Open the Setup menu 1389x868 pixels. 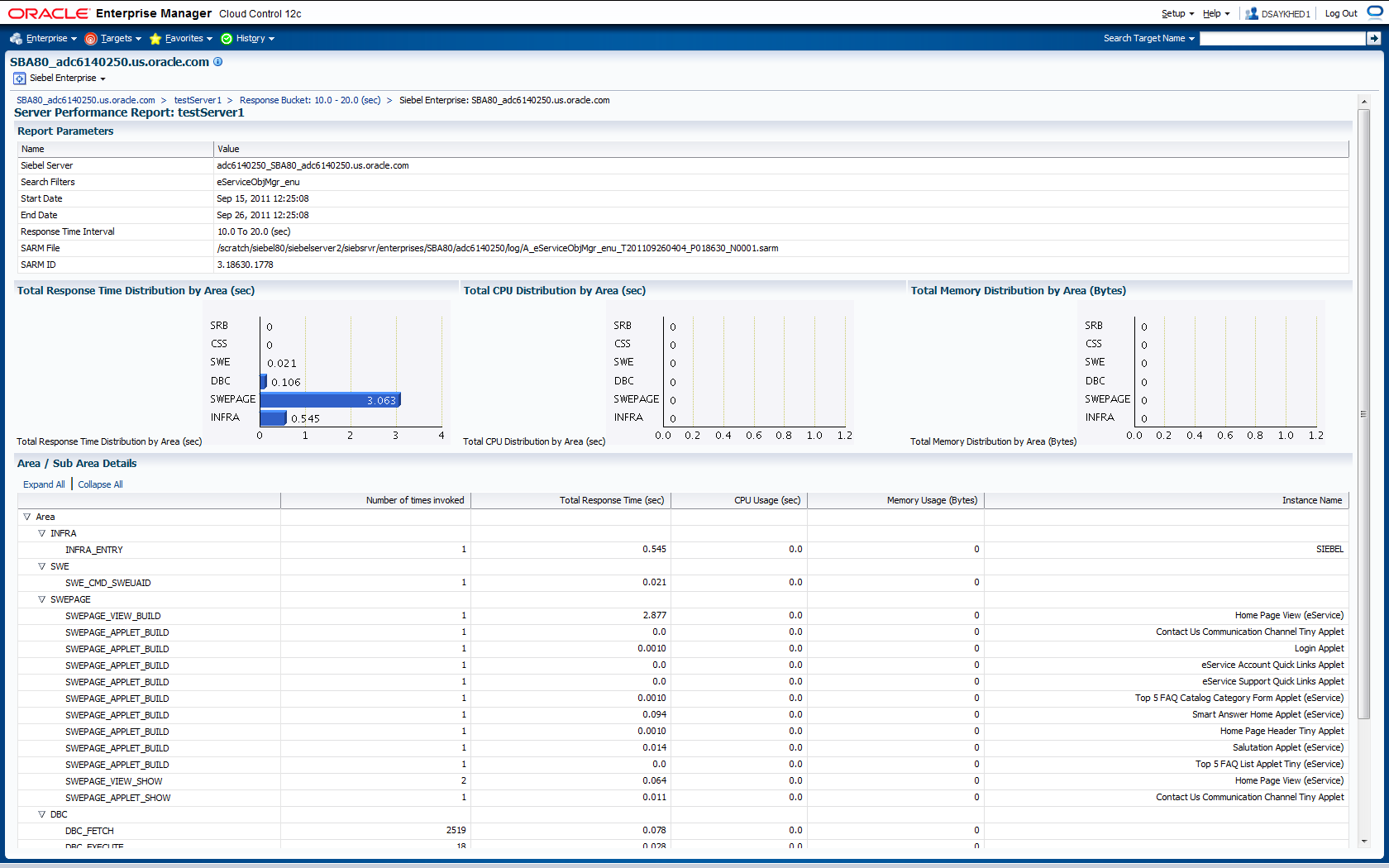[1177, 14]
